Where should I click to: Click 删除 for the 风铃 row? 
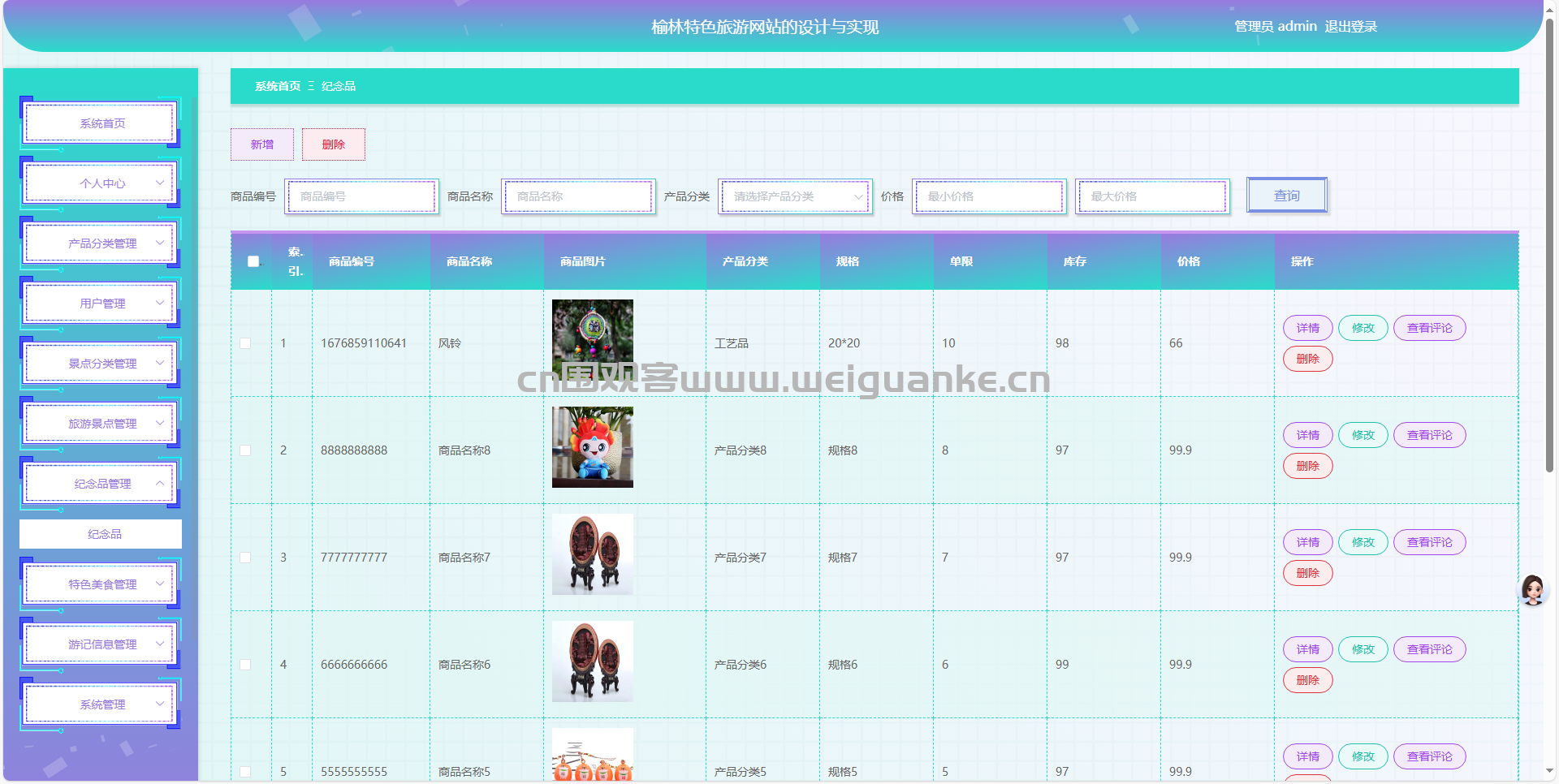(x=1308, y=359)
